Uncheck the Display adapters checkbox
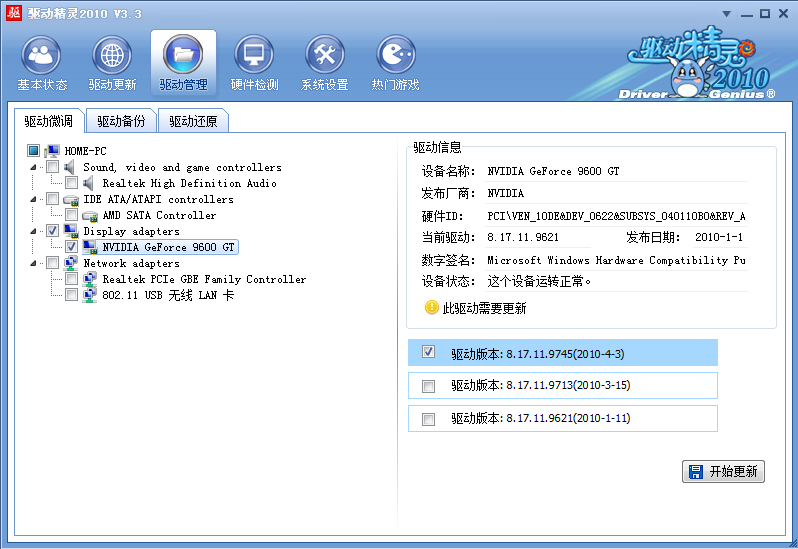Viewport: 798px width, 549px height. click(52, 231)
